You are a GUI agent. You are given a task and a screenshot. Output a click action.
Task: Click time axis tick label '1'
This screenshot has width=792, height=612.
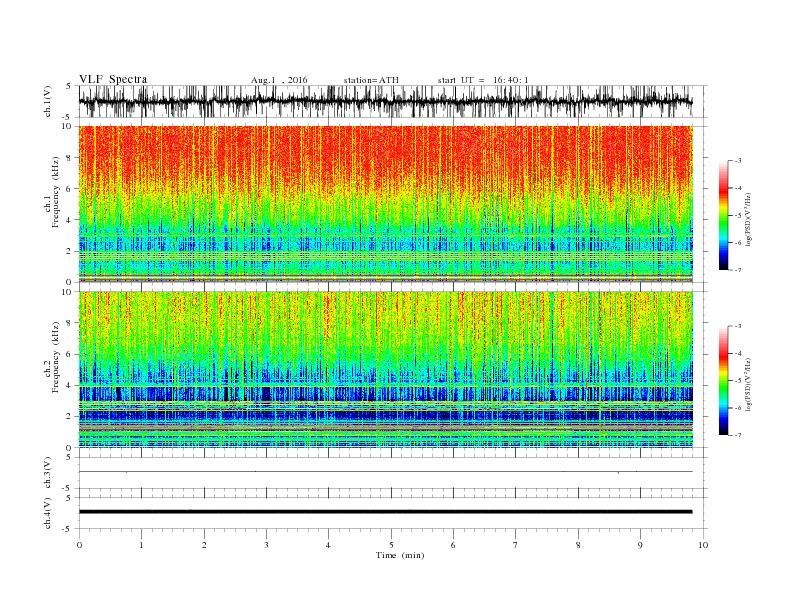142,545
